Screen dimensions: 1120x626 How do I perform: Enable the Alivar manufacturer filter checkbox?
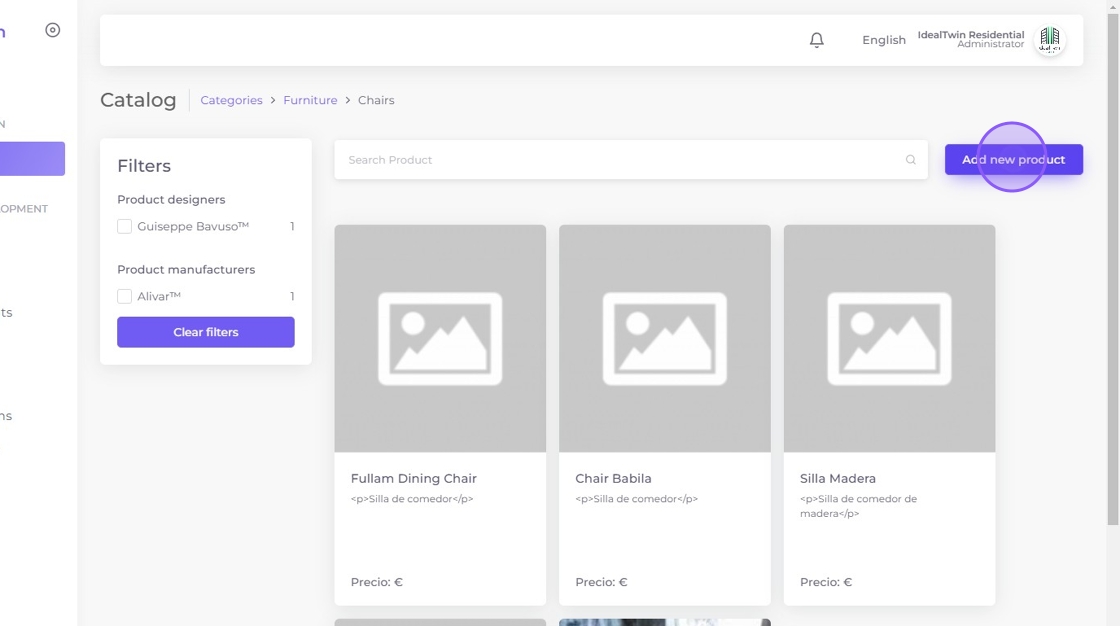(x=125, y=297)
